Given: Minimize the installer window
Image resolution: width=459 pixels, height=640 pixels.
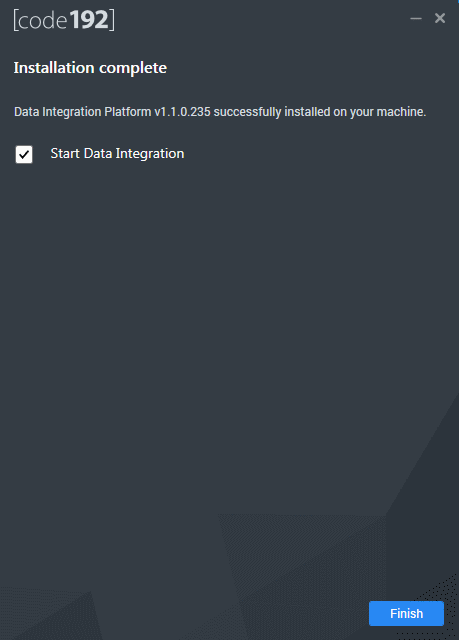Looking at the screenshot, I should 416,18.
